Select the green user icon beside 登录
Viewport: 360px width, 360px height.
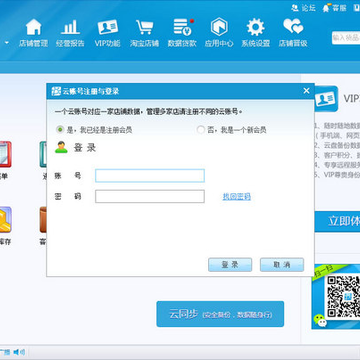(x=61, y=147)
